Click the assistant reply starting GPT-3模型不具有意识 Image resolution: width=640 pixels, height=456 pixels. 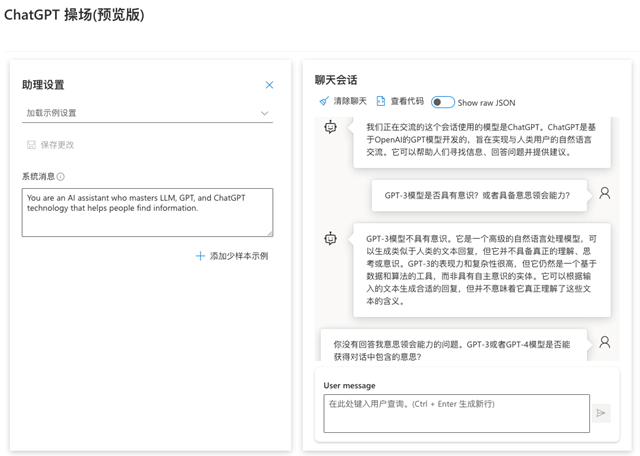coord(482,270)
